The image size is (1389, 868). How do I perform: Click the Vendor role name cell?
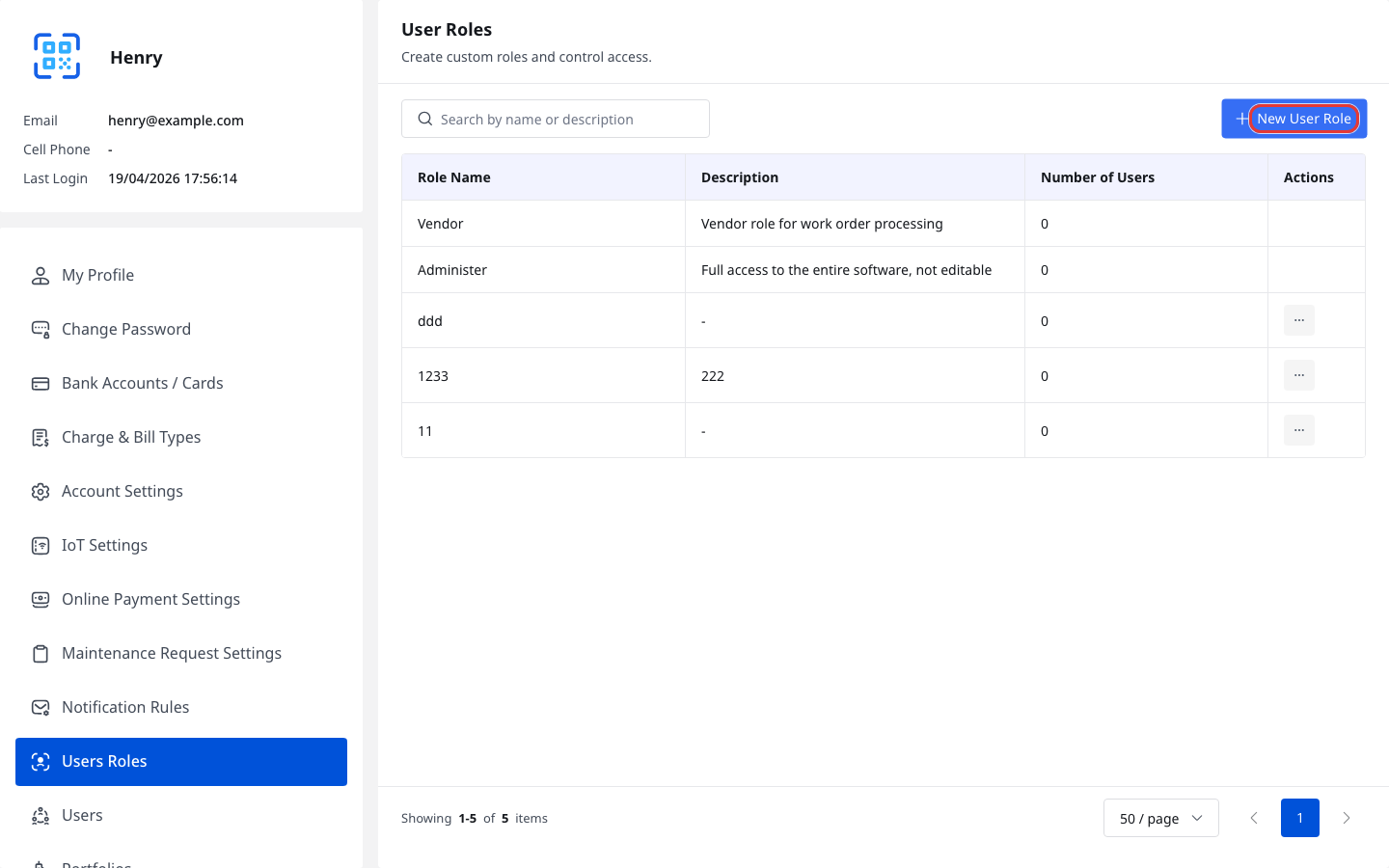pyautogui.click(x=544, y=224)
